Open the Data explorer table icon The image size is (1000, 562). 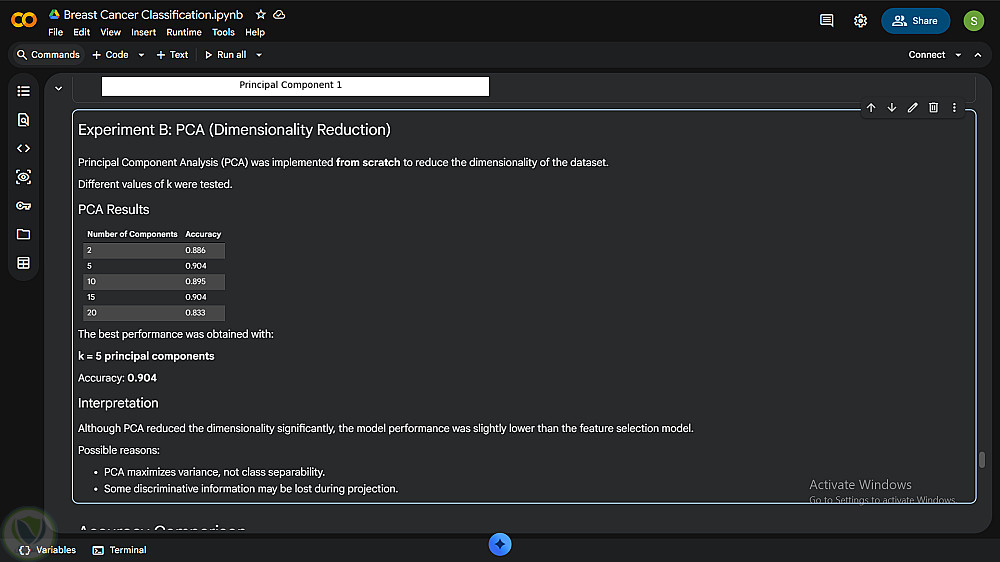click(24, 263)
